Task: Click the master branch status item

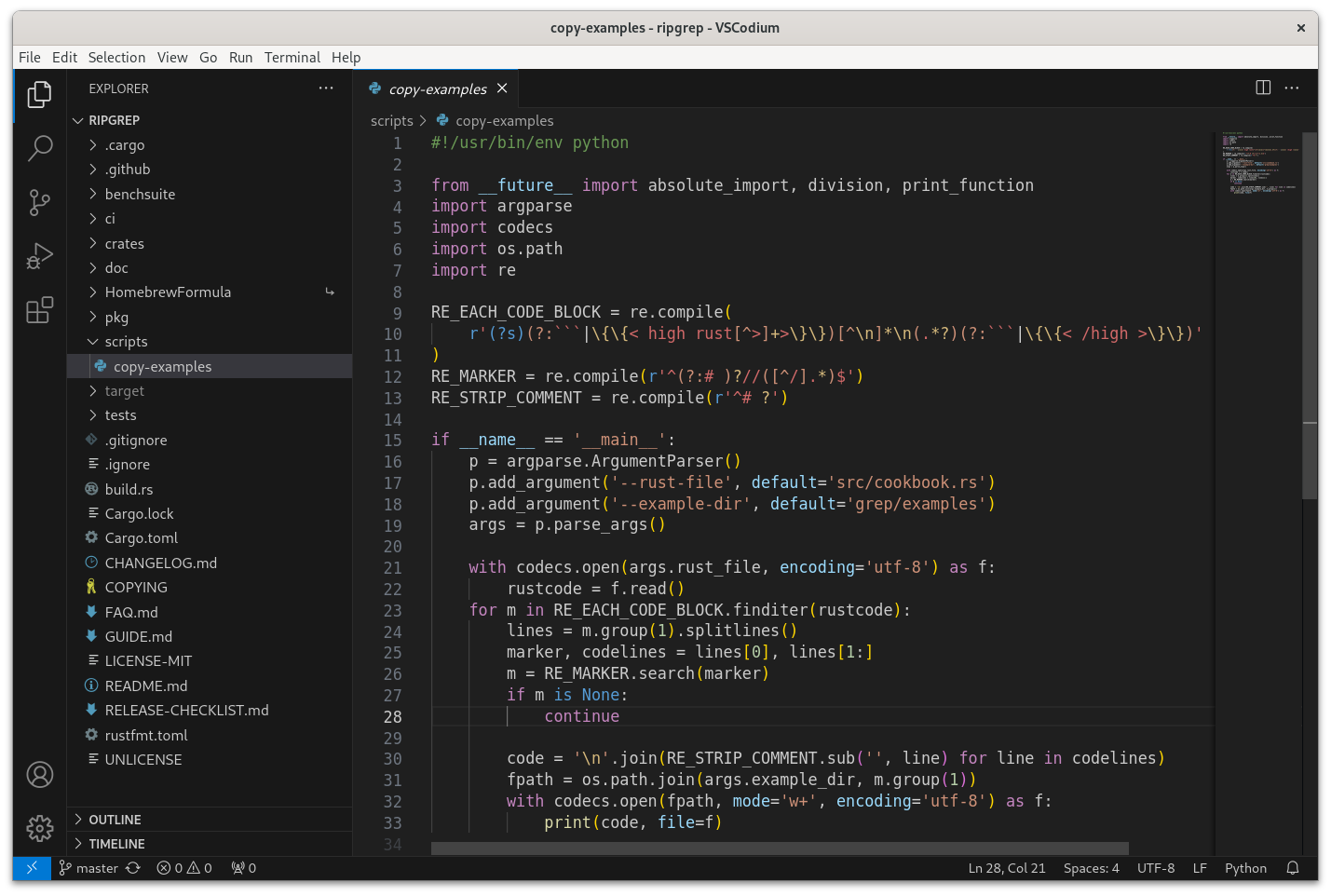Action: [88, 868]
